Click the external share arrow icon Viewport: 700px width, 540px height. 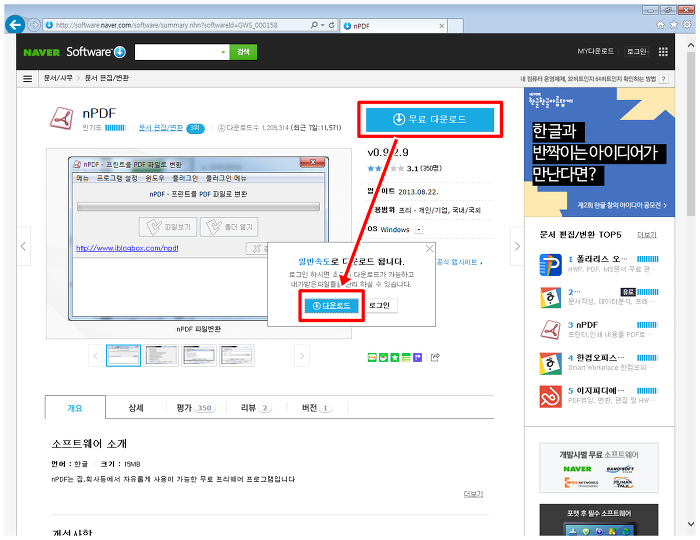click(435, 357)
